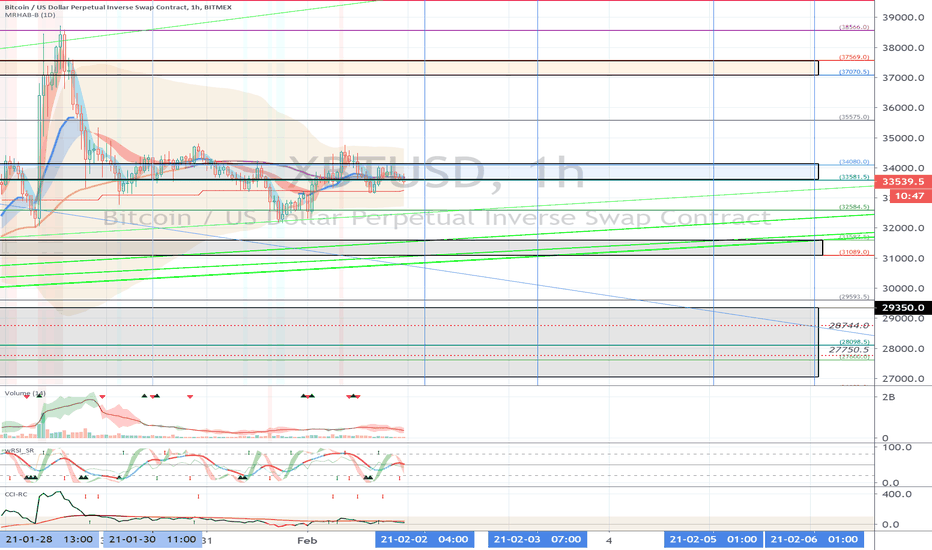Viewport: 932px width, 550px height.
Task: Click the red (37569.0) level label
Action: pos(854,57)
